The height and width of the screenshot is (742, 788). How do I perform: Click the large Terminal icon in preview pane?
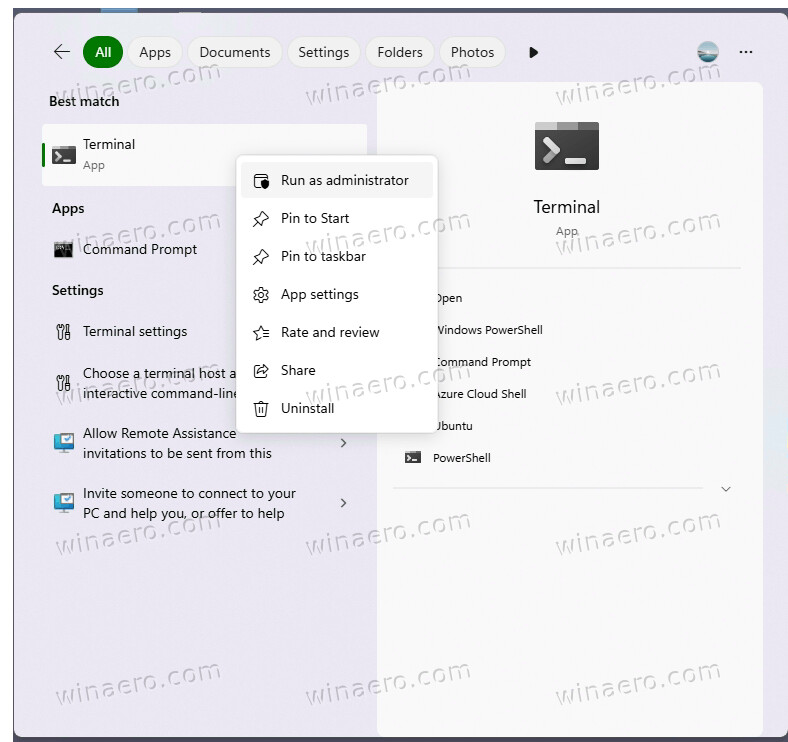click(566, 147)
